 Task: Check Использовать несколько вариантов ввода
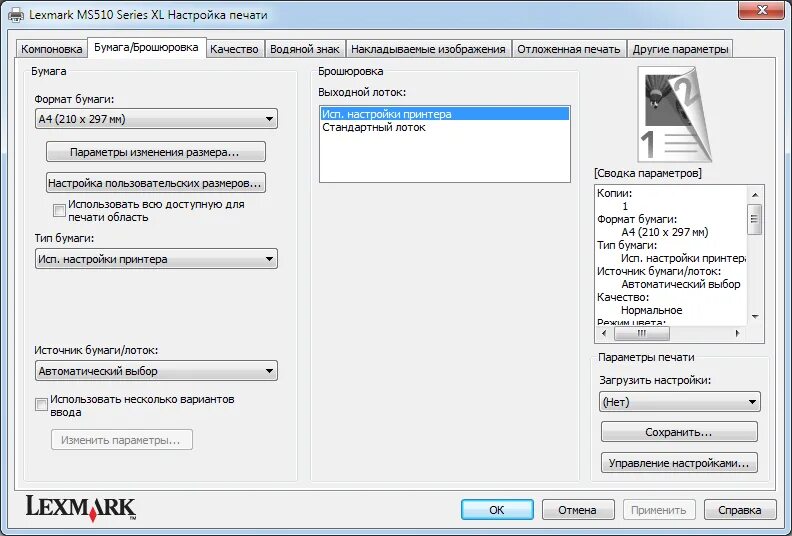click(41, 405)
